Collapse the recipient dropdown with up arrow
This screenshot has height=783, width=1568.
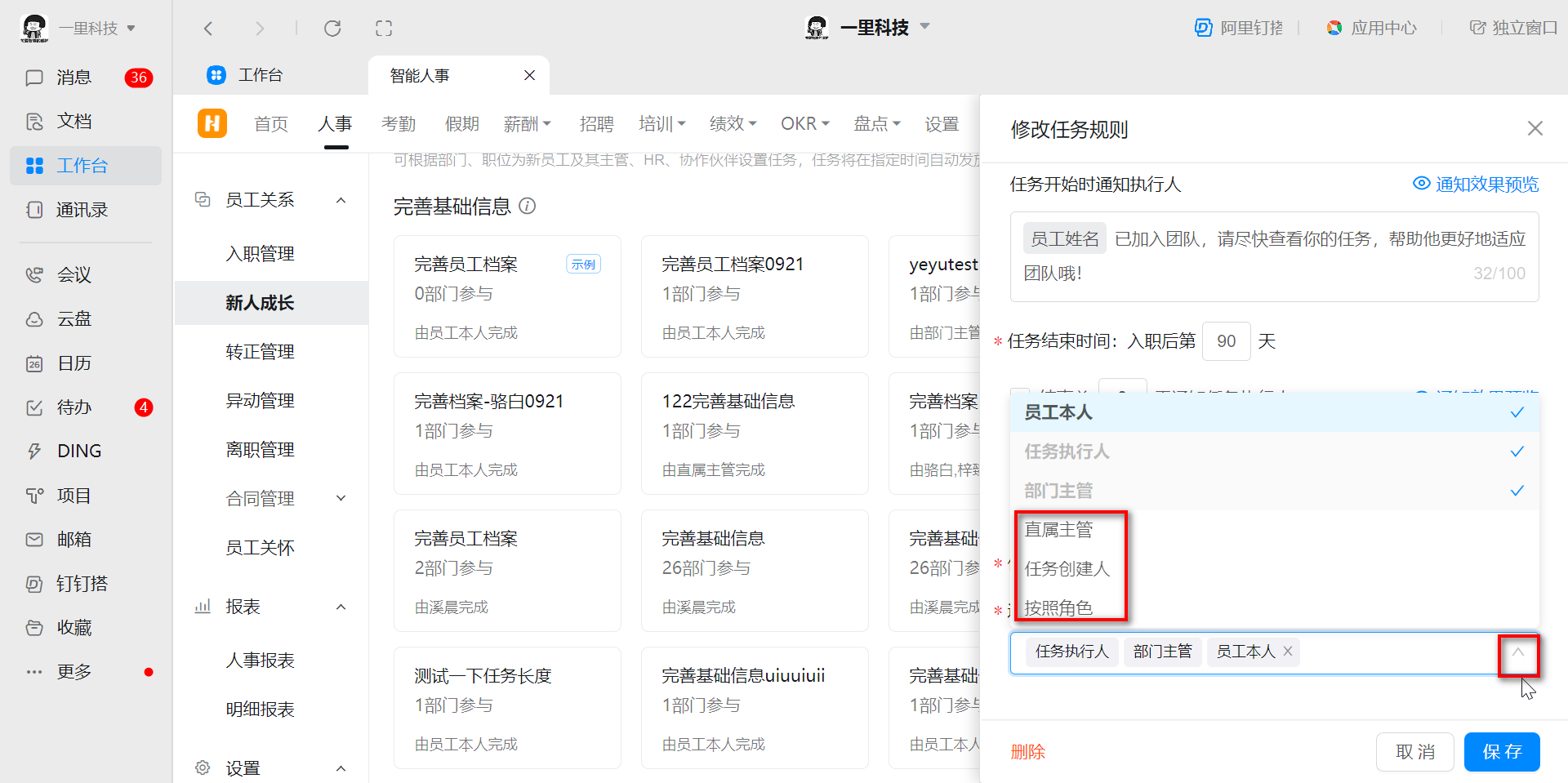[1517, 652]
